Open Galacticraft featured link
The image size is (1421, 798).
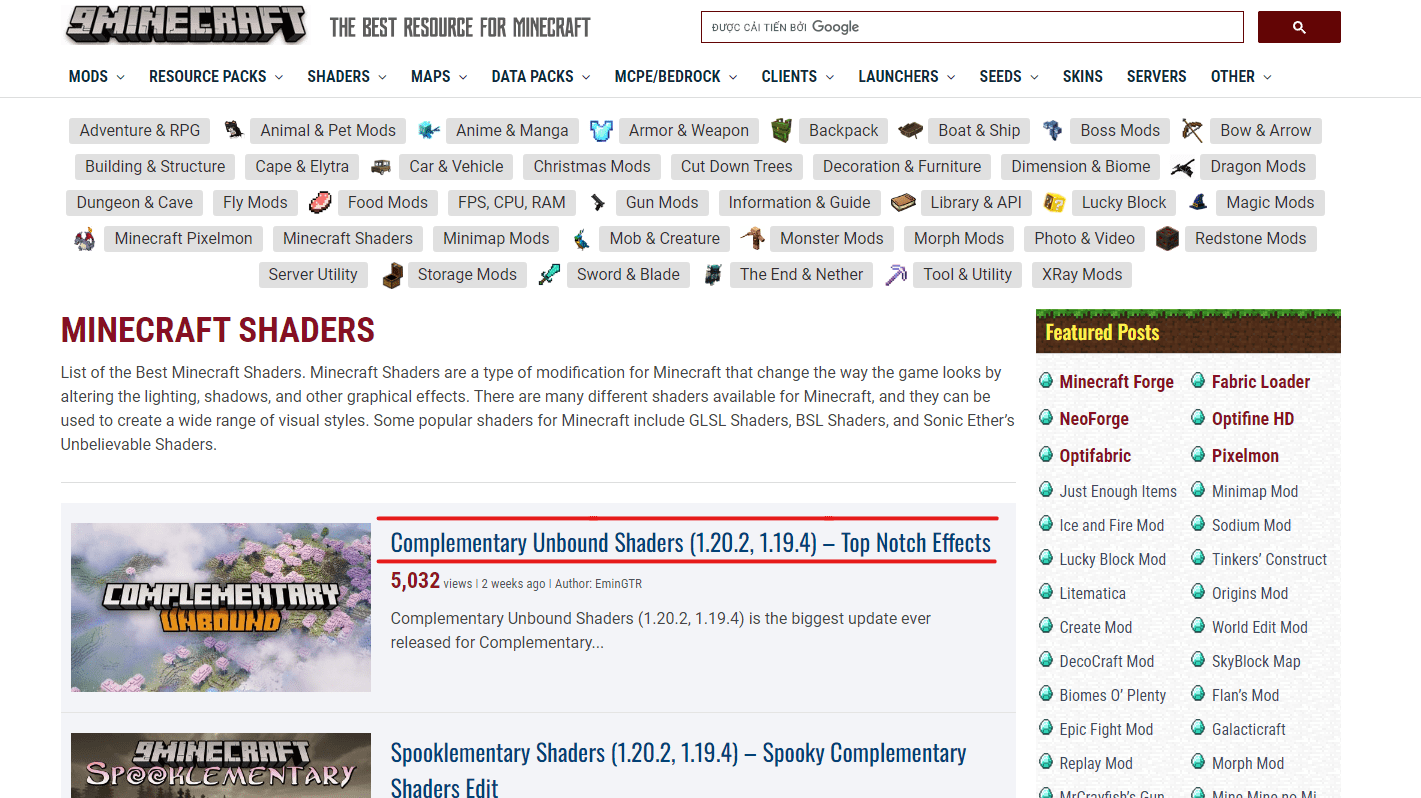[1249, 729]
